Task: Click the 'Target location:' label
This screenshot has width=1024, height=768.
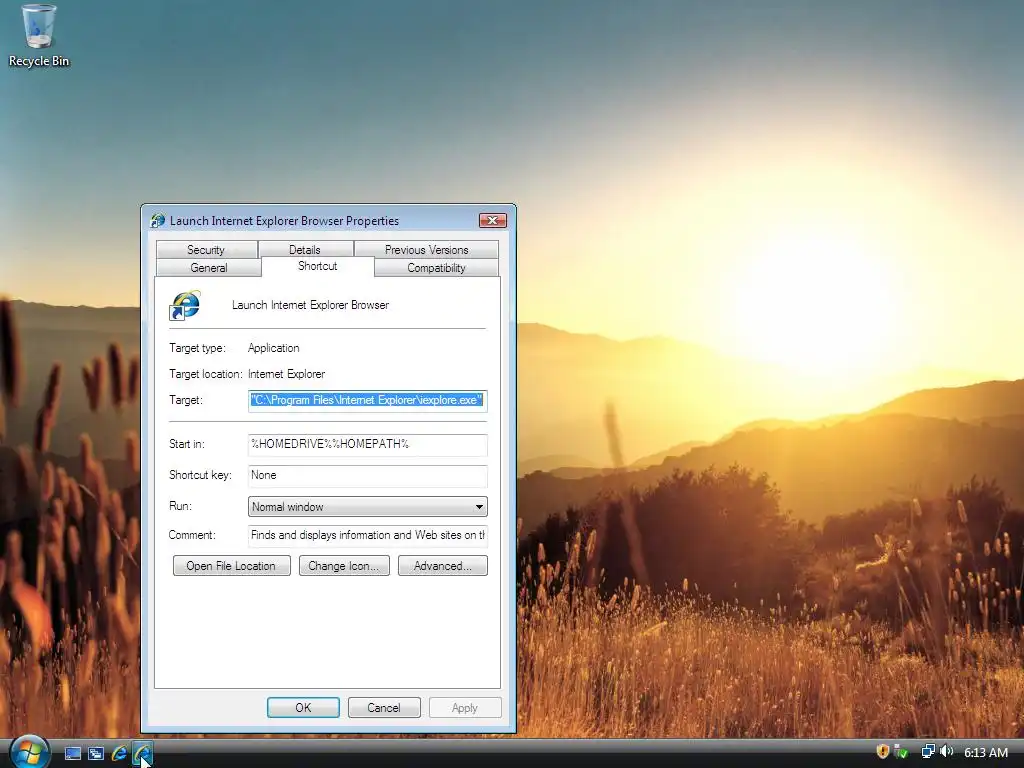Action: [206, 374]
